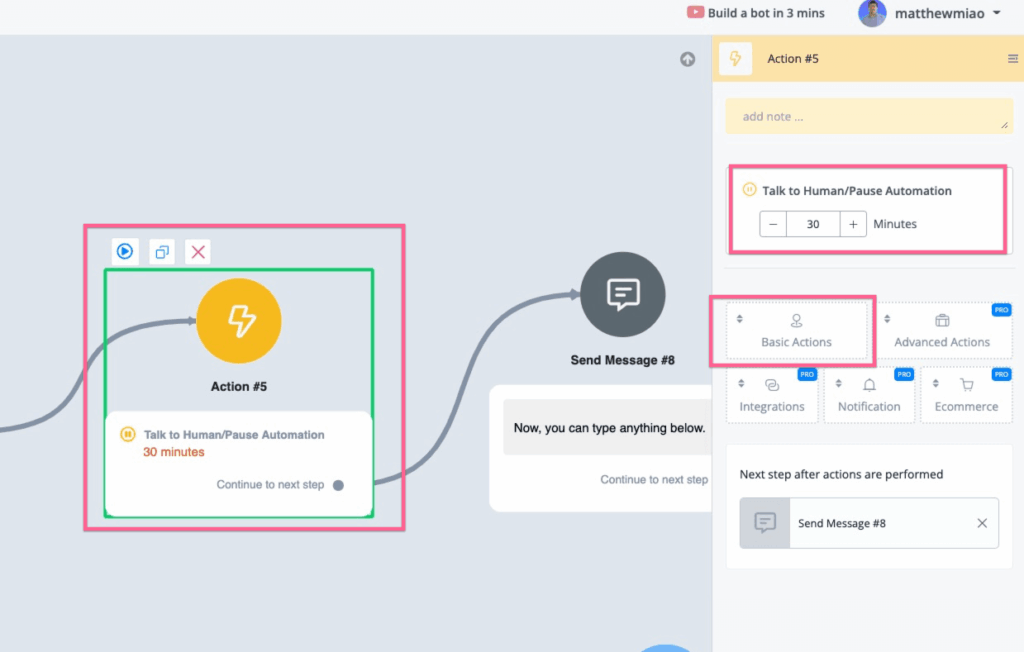Decrease pause minutes with minus button
Viewport: 1024px width, 652px height.
[773, 224]
